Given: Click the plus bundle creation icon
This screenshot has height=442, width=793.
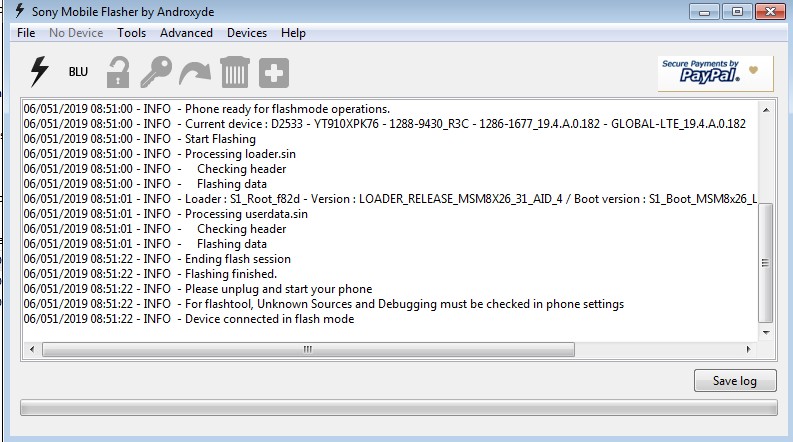Looking at the screenshot, I should pyautogui.click(x=274, y=73).
